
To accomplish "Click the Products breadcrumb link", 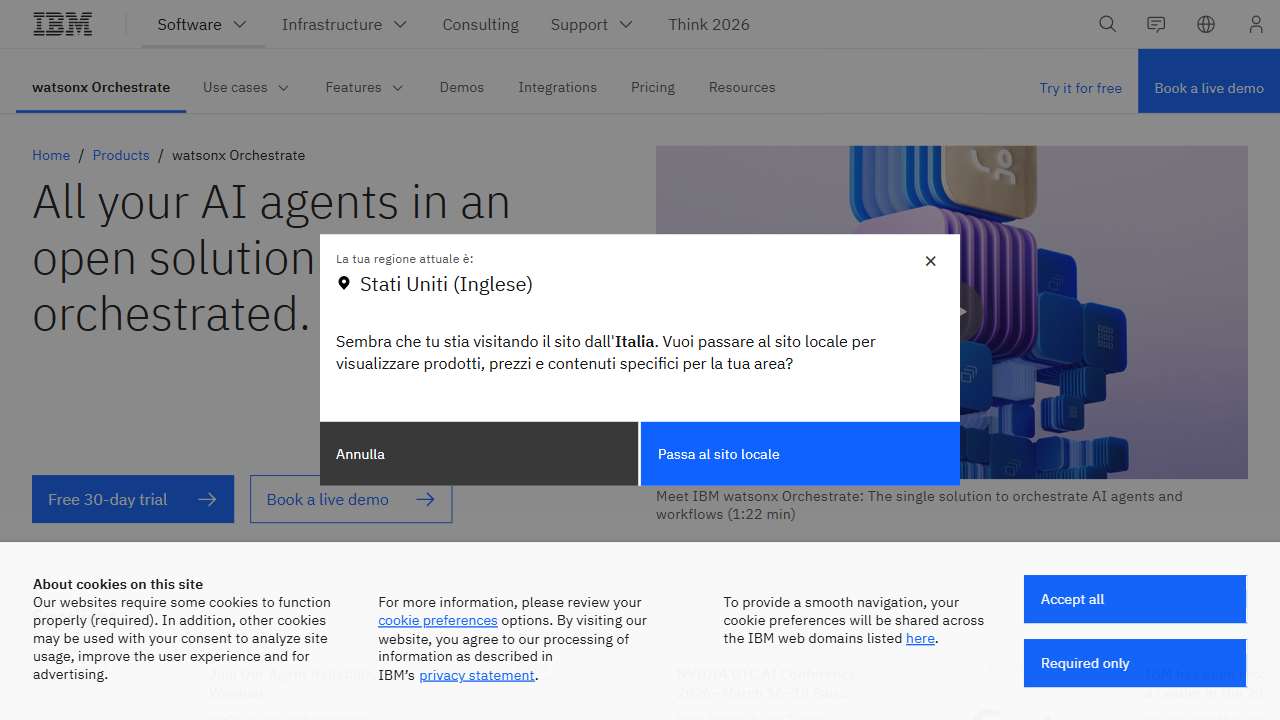I will point(121,155).
